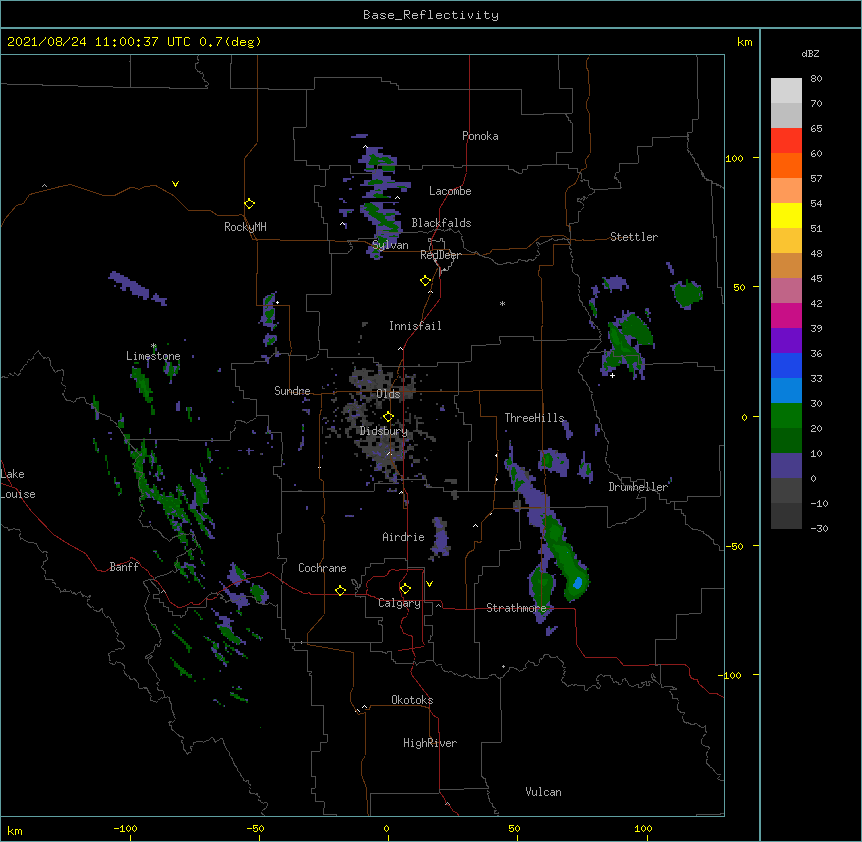The height and width of the screenshot is (842, 862).
Task: Click the blue storm core near Strathmore
Action: click(577, 583)
